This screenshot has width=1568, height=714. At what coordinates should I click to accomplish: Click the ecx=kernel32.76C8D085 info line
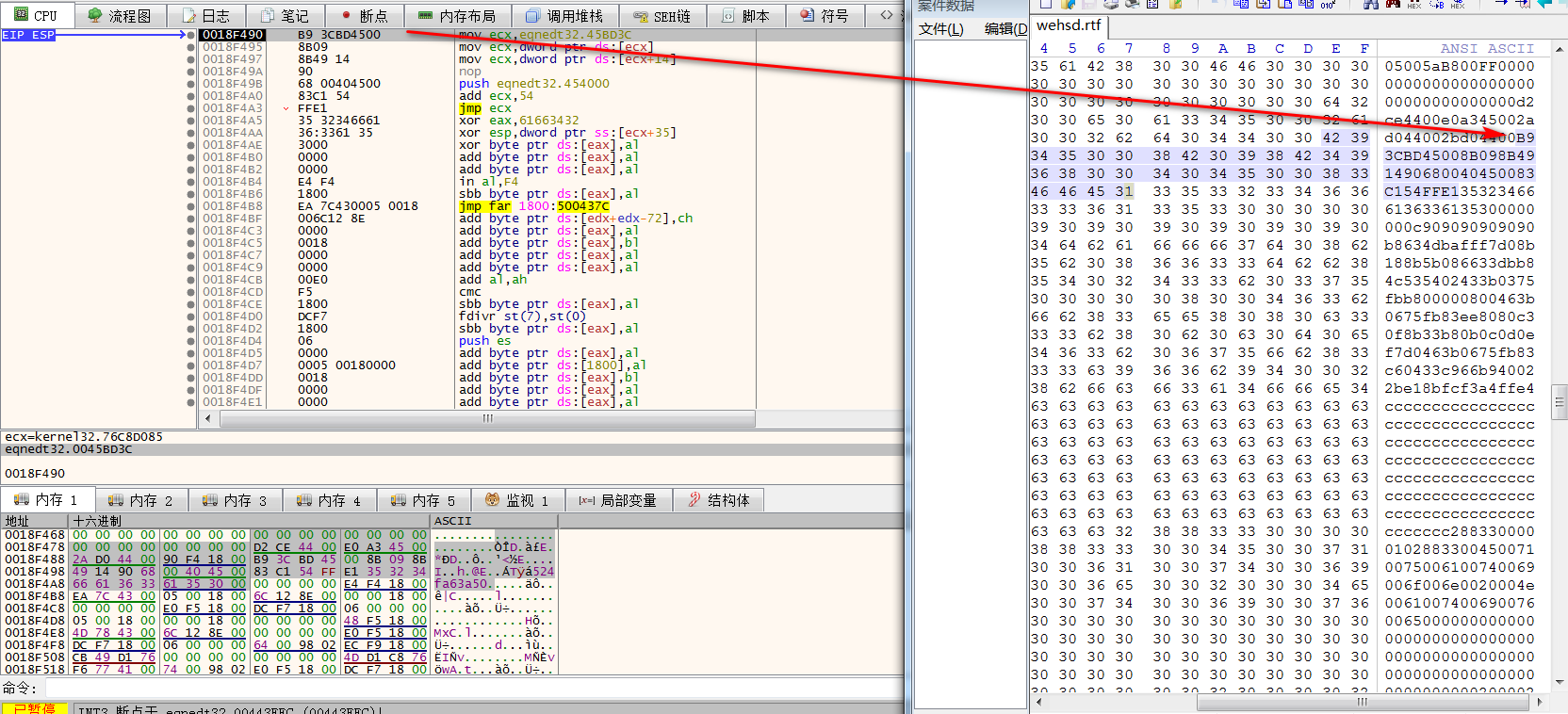tap(84, 437)
